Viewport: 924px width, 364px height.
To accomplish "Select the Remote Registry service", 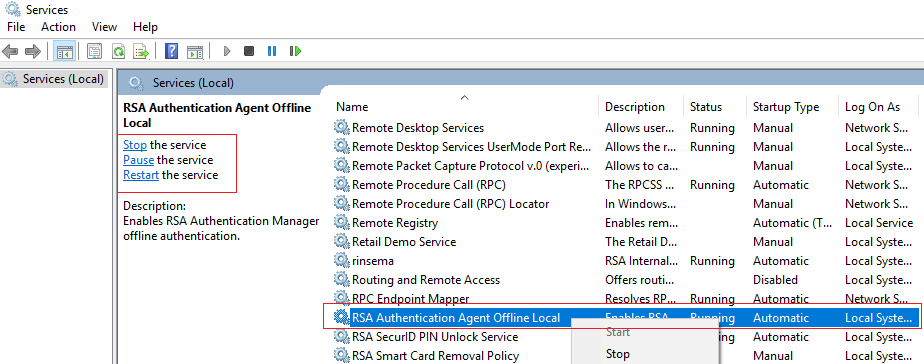I will coord(625,223).
